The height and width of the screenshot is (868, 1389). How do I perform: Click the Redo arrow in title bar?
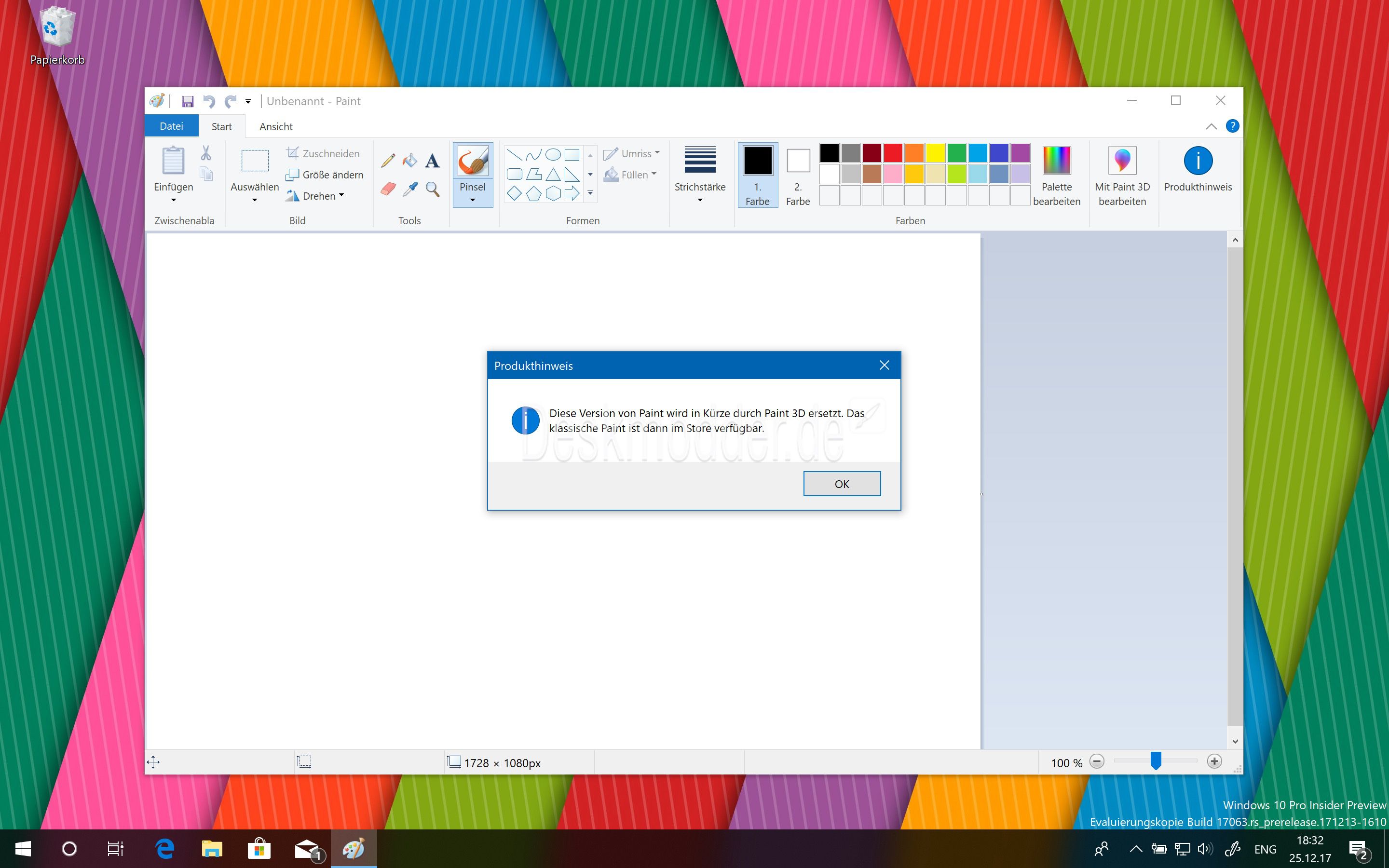[x=231, y=102]
